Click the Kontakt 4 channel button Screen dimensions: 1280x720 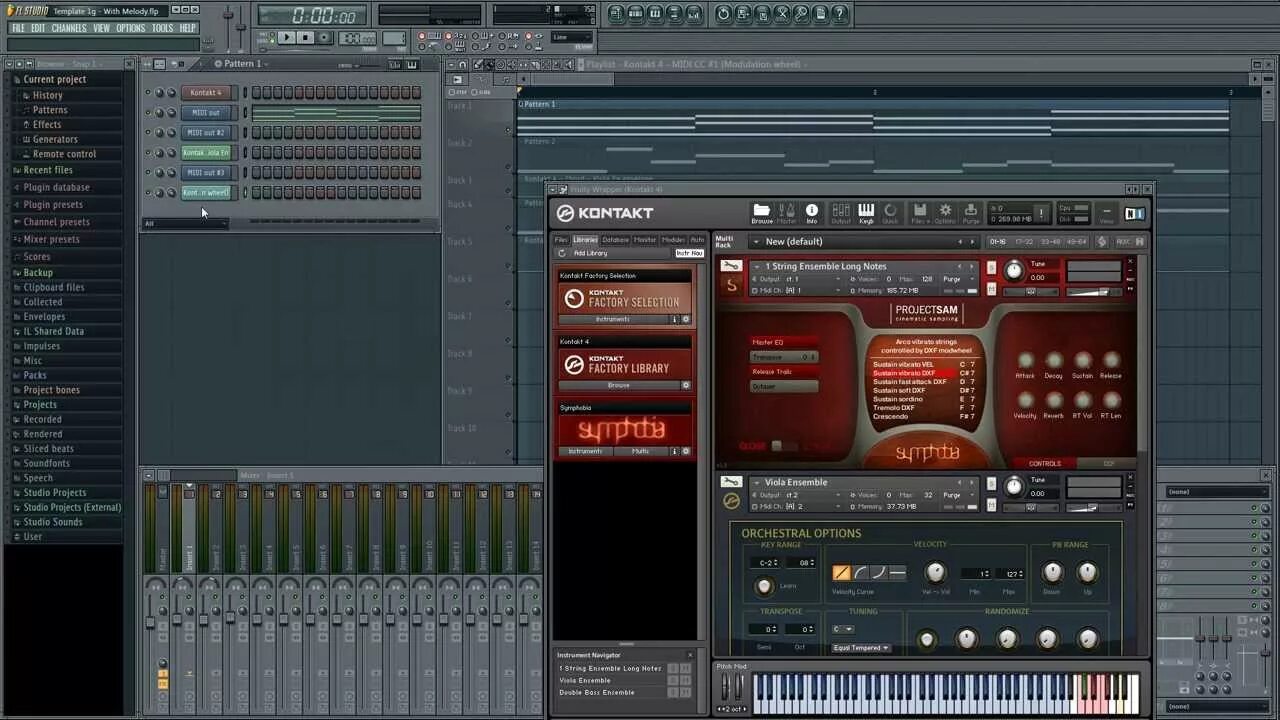click(206, 93)
